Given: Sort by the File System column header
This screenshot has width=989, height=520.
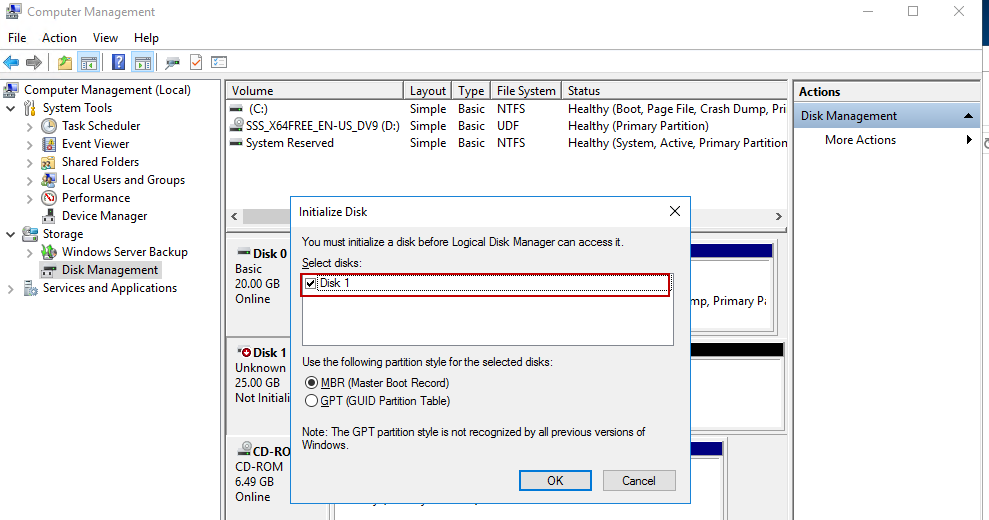Looking at the screenshot, I should coord(525,91).
